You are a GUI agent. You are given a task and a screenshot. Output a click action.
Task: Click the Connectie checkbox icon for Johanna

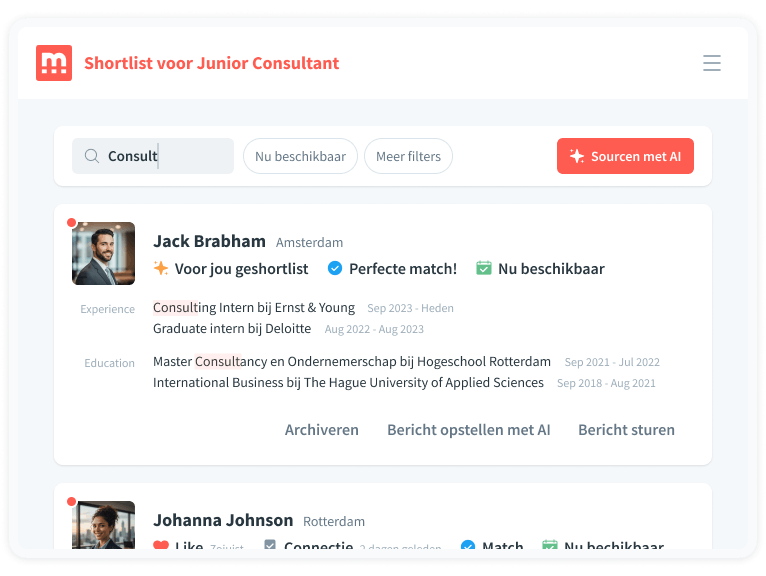click(x=270, y=546)
